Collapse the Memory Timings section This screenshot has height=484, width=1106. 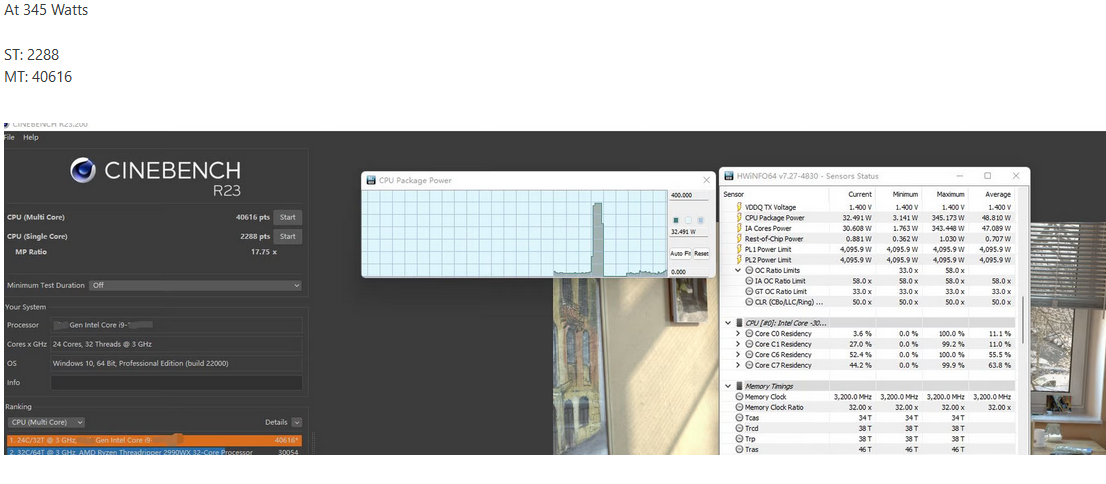(x=728, y=386)
